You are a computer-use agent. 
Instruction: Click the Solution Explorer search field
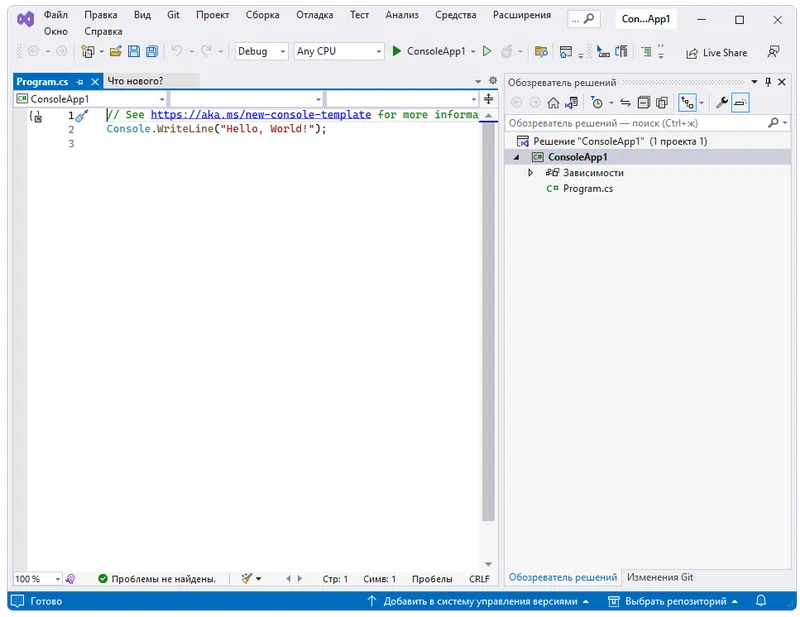coord(635,122)
